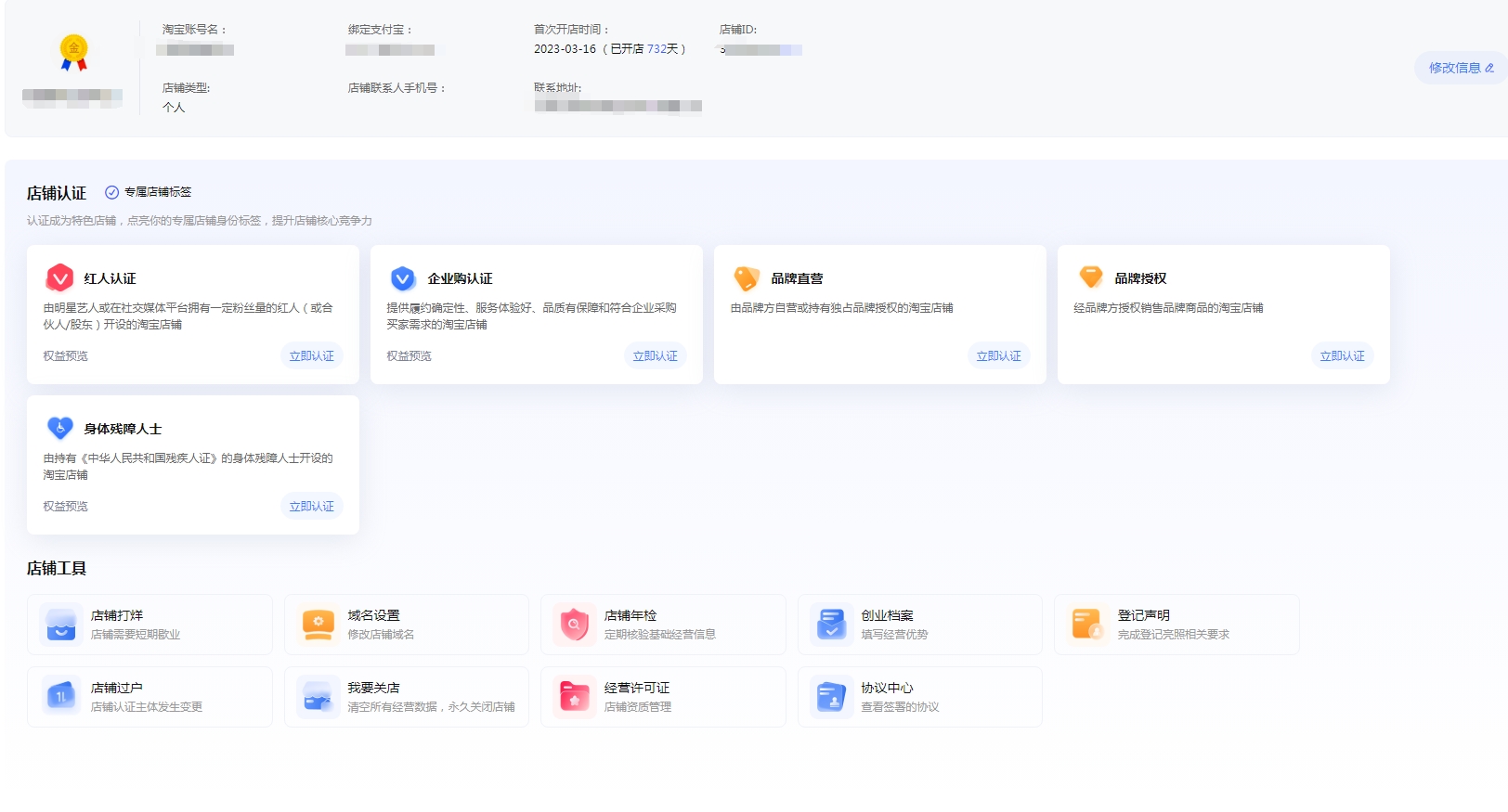Open 权益预览 on the 企业购认证 card
Viewport: 1508px width, 812px height.
pyautogui.click(x=409, y=356)
